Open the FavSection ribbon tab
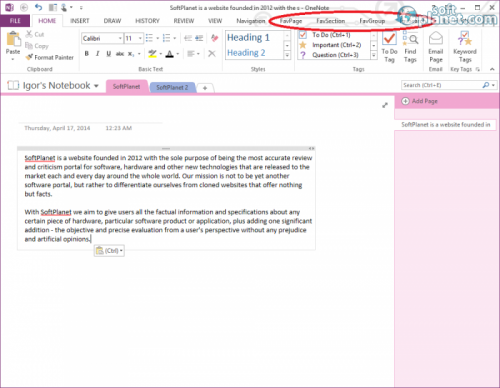 [x=331, y=21]
